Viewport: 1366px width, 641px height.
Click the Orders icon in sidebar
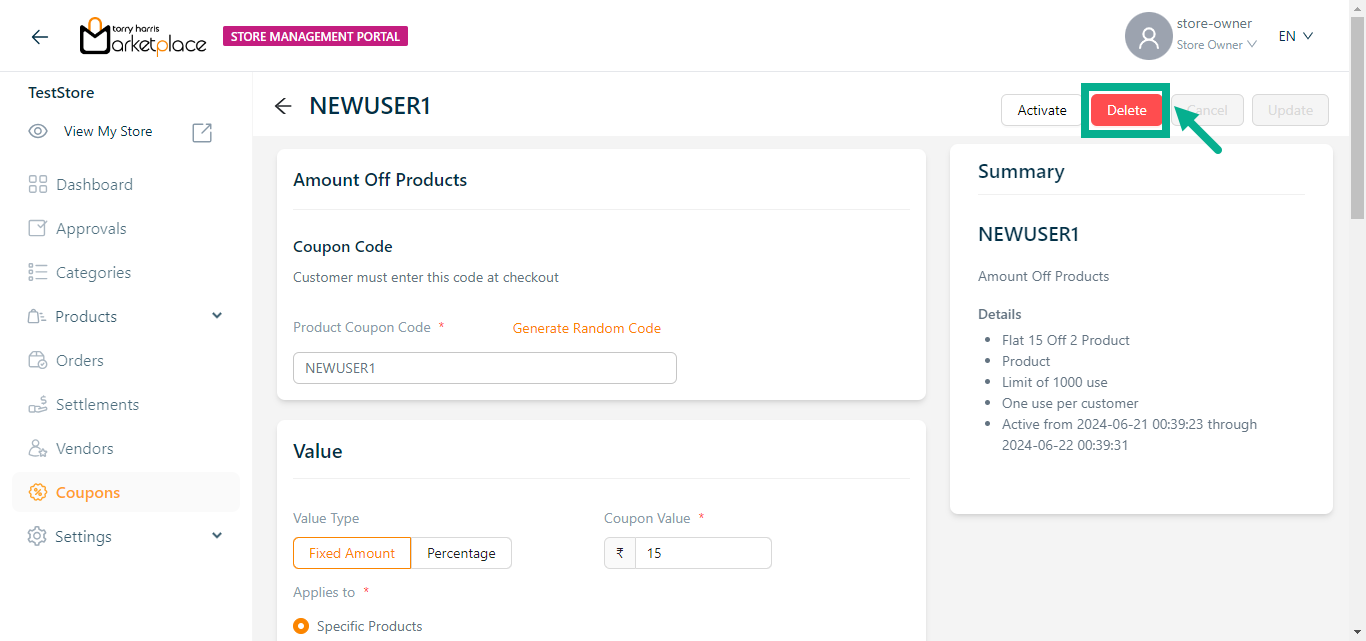(38, 360)
